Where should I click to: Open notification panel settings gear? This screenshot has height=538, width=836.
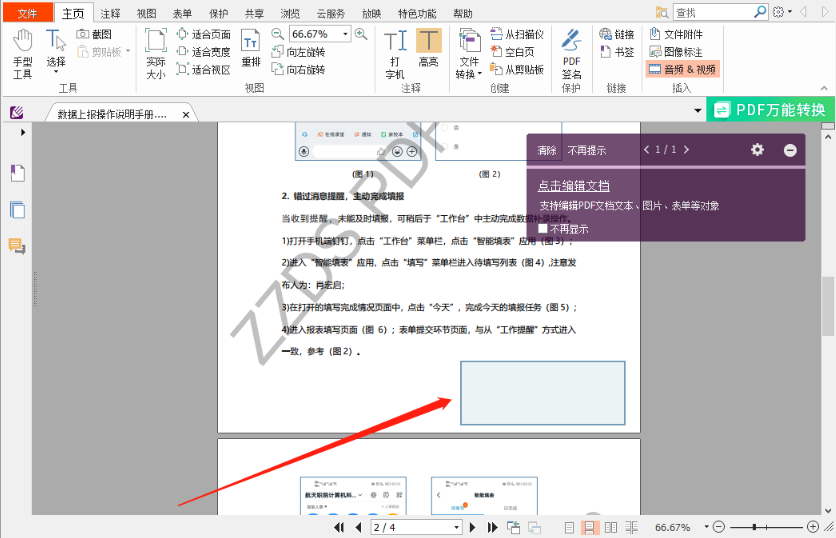tap(757, 150)
